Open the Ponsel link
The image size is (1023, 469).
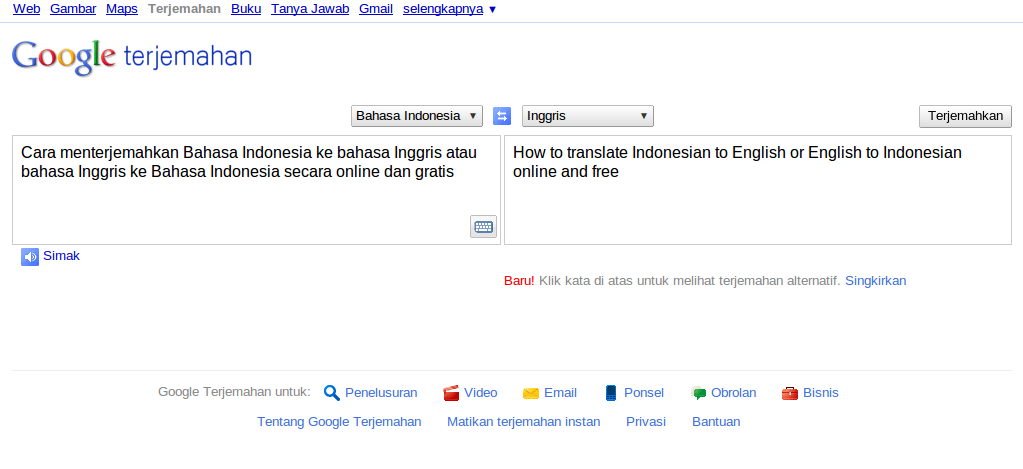pyautogui.click(x=644, y=393)
